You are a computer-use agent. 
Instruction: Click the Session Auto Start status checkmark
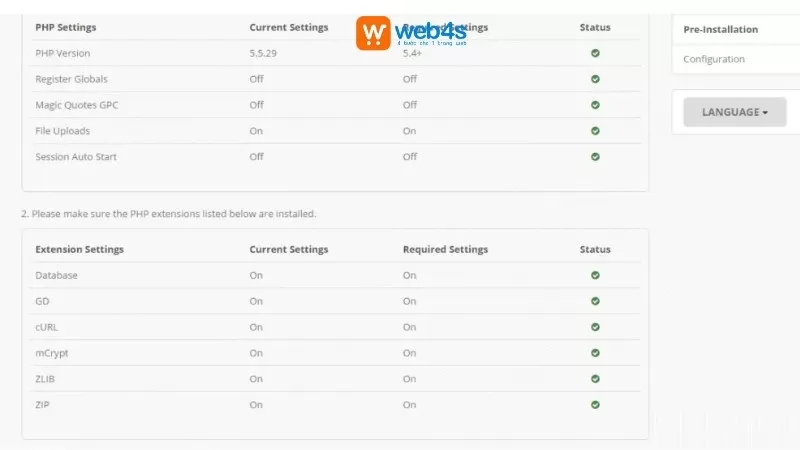click(595, 157)
